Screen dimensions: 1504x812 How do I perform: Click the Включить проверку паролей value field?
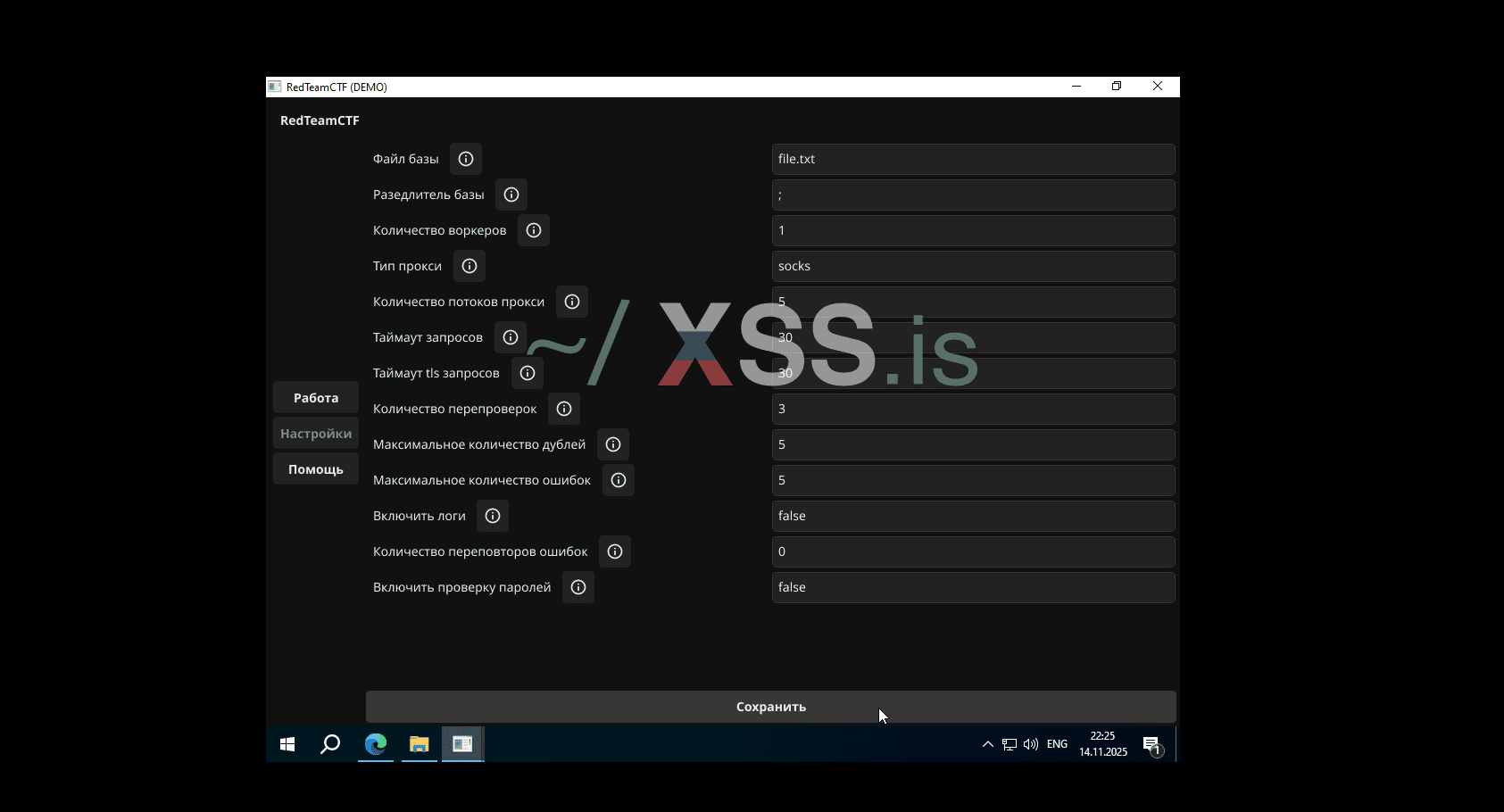pyautogui.click(x=973, y=587)
